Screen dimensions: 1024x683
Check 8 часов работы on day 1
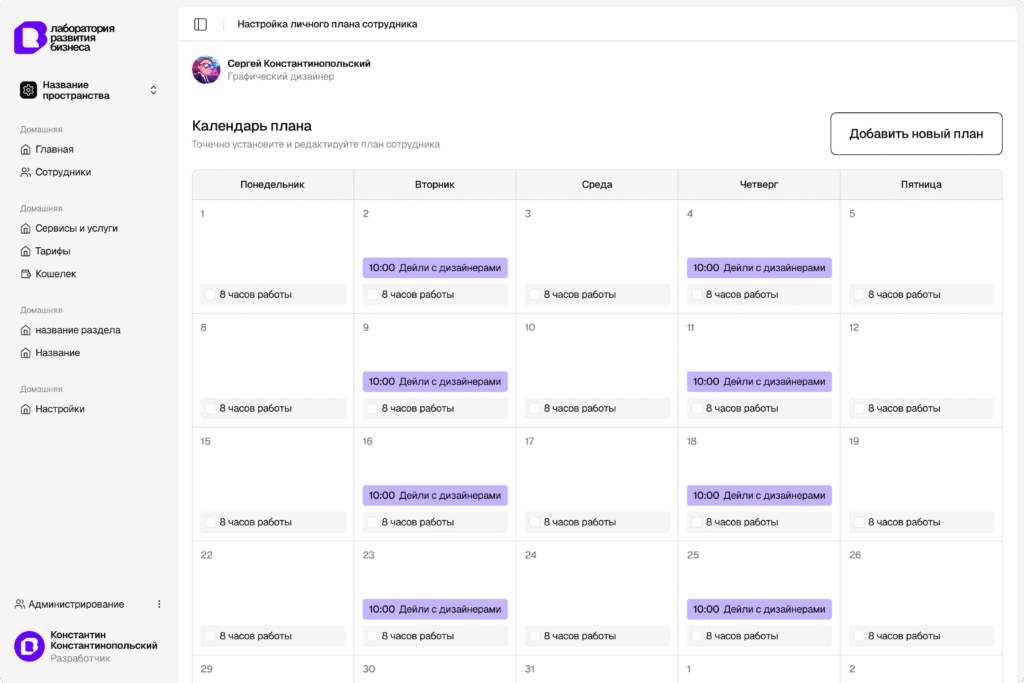pyautogui.click(x=210, y=295)
